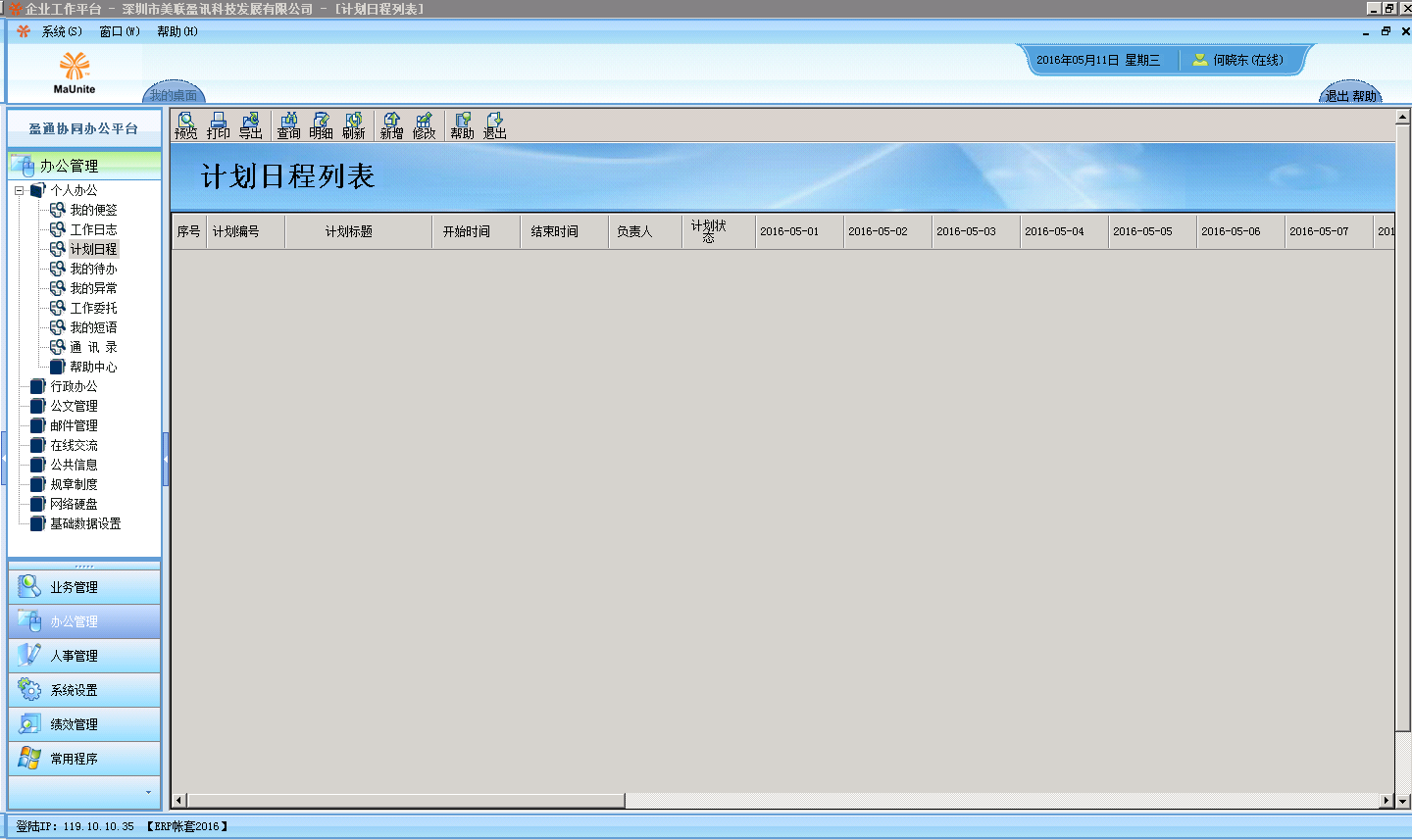Open toolbar 帮助 help icon

click(x=462, y=125)
